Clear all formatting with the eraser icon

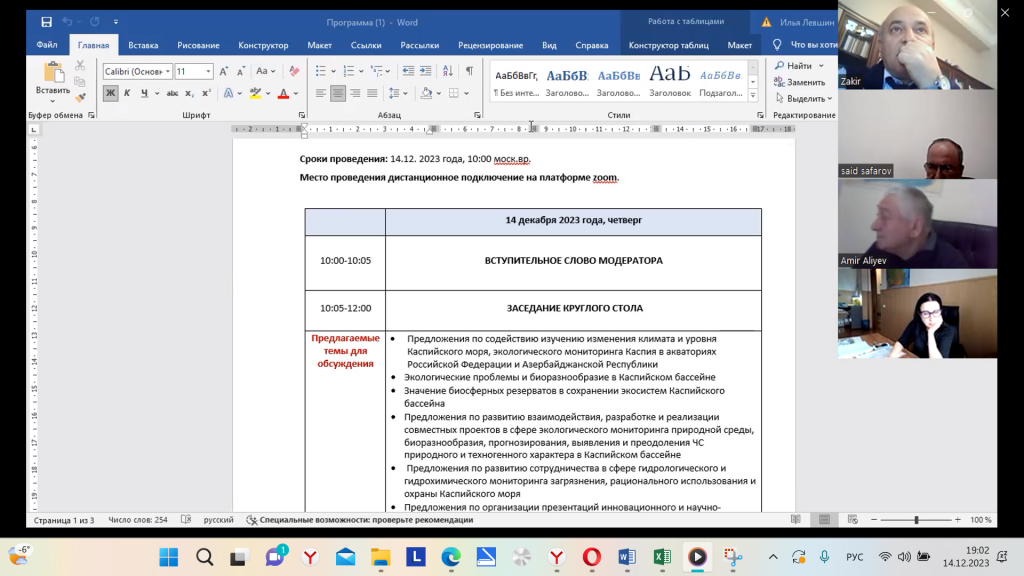click(x=294, y=71)
